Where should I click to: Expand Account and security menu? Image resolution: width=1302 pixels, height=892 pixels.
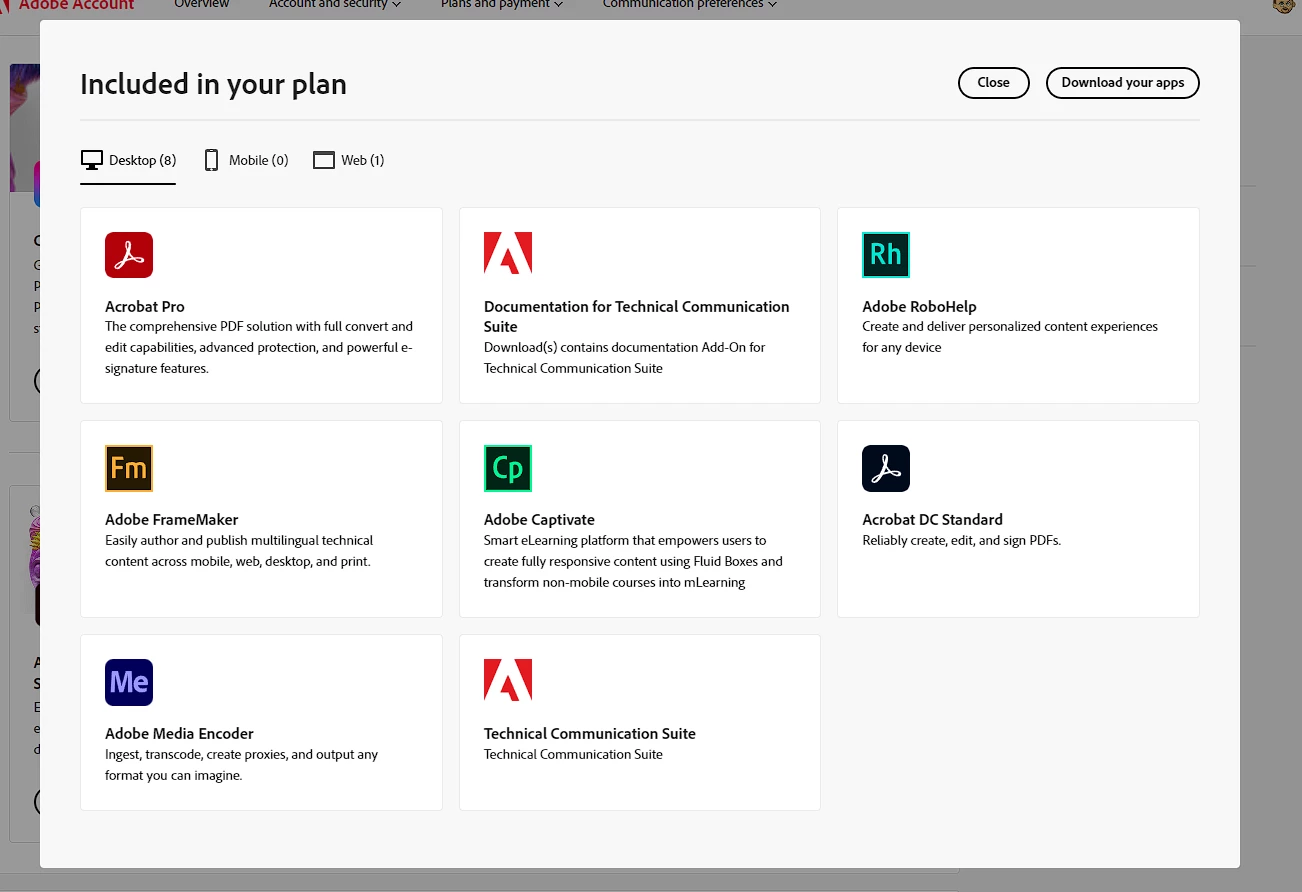[335, 4]
